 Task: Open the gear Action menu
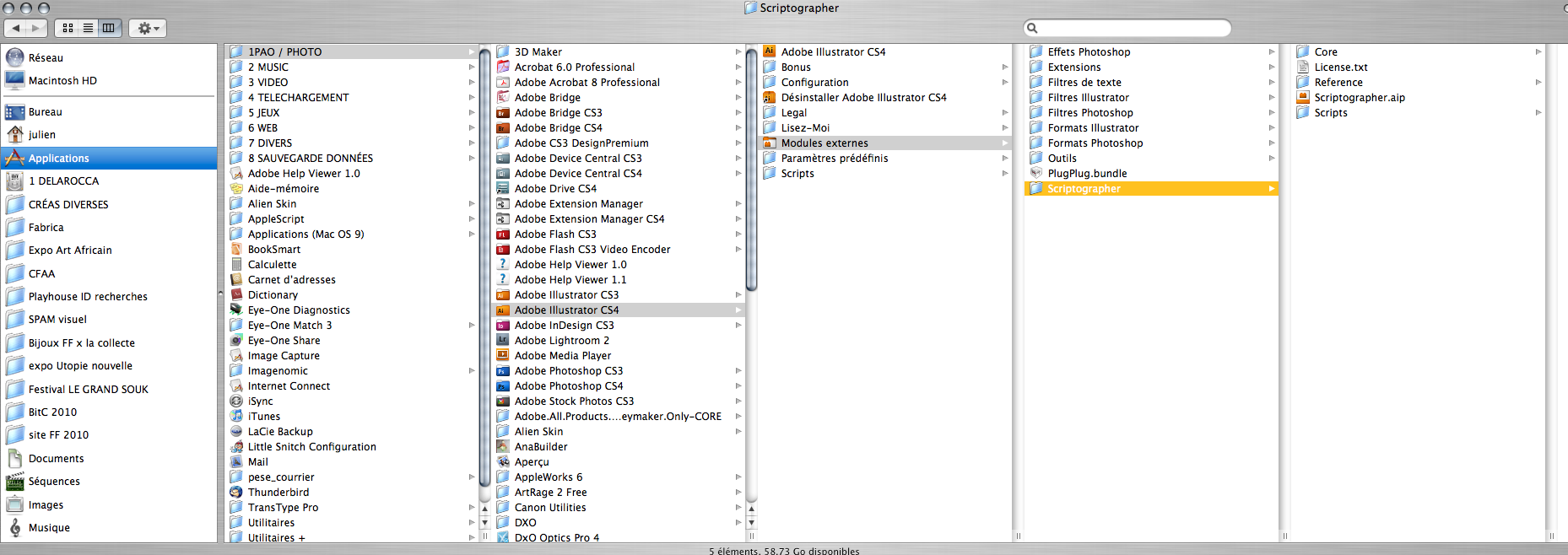[148, 28]
